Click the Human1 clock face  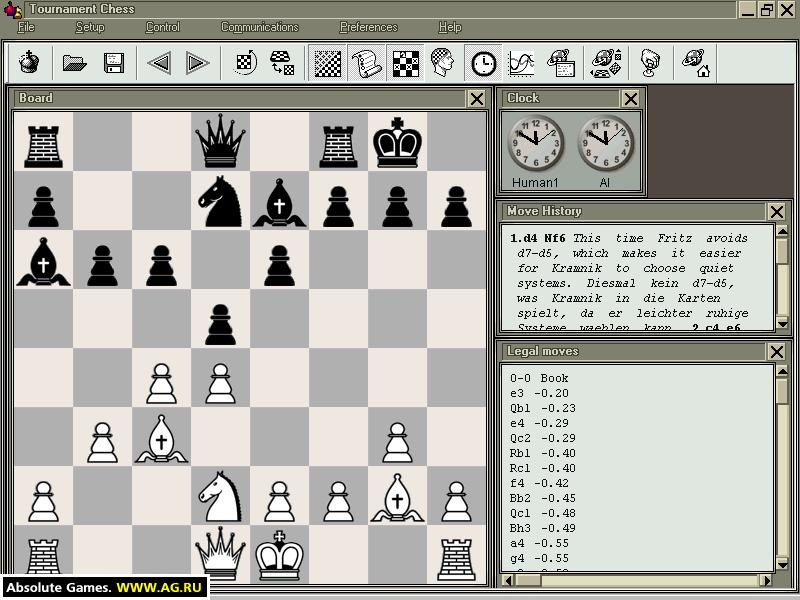tap(536, 143)
